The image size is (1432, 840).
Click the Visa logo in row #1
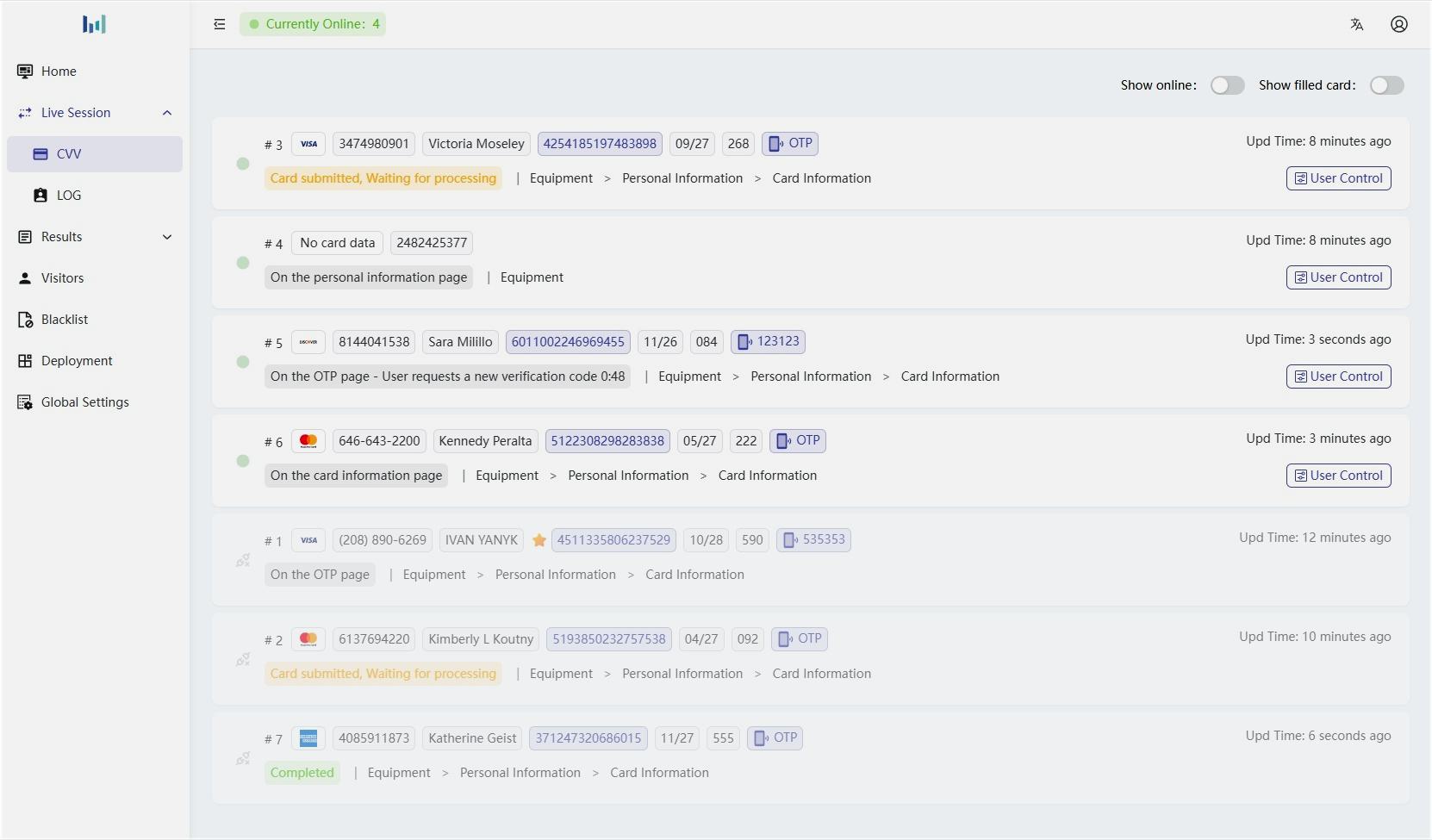[x=308, y=540]
